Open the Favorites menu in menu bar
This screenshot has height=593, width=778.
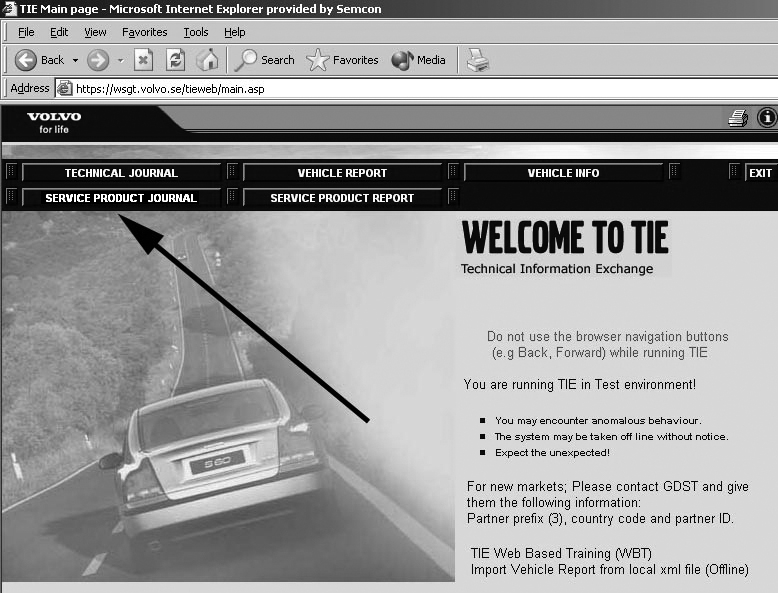[x=144, y=32]
